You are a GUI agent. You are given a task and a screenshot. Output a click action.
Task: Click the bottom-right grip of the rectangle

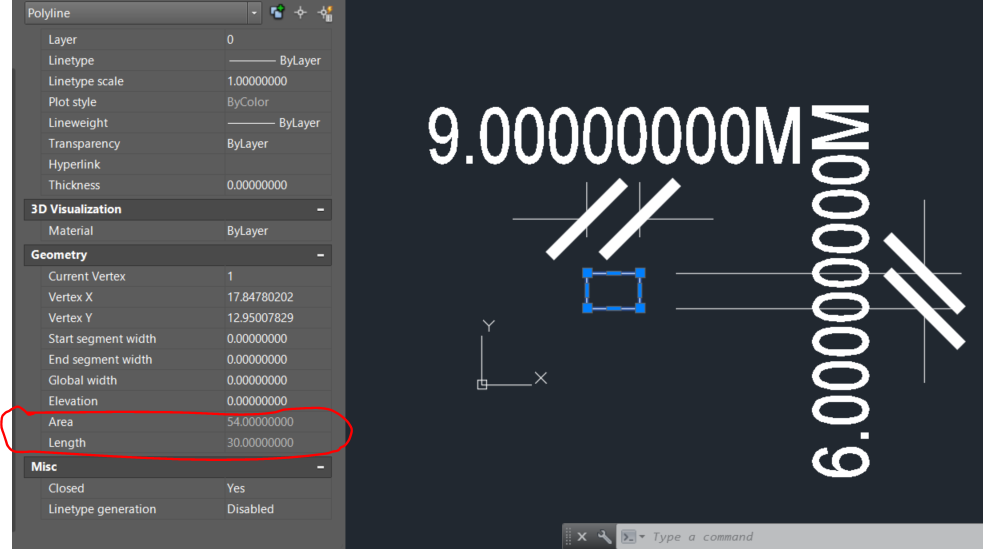640,308
